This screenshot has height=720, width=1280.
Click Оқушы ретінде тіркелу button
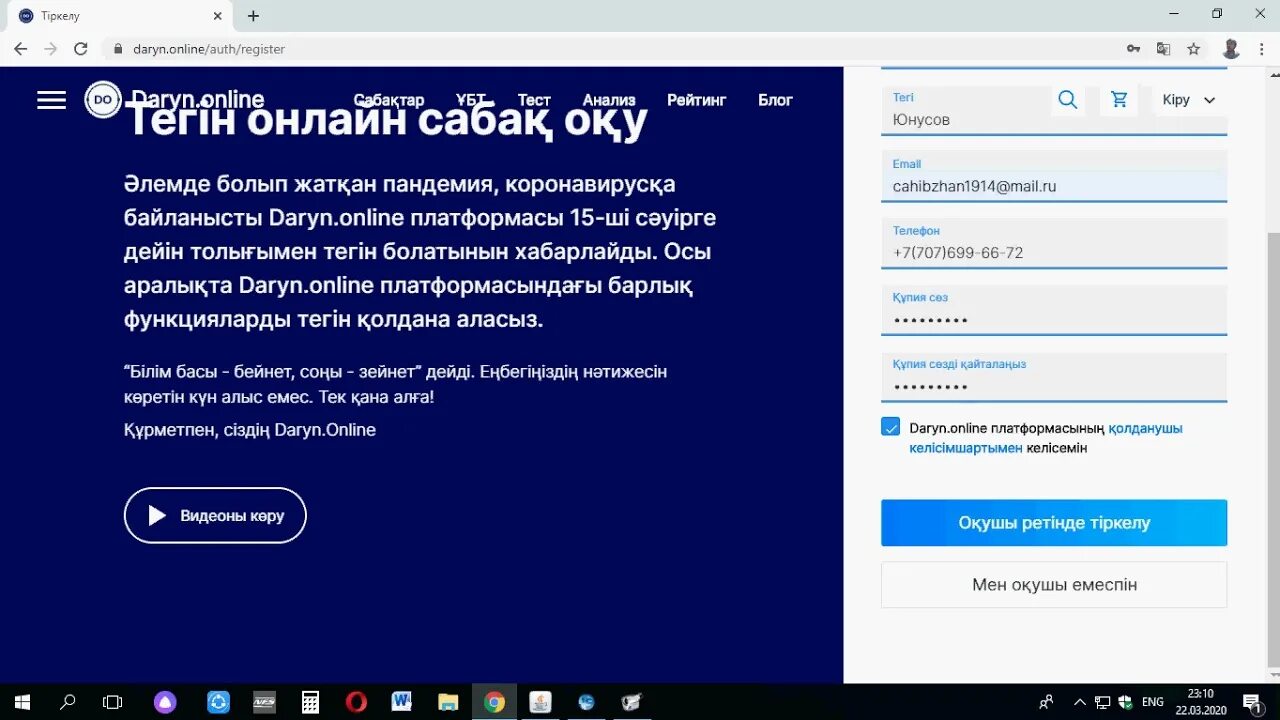[1054, 523]
